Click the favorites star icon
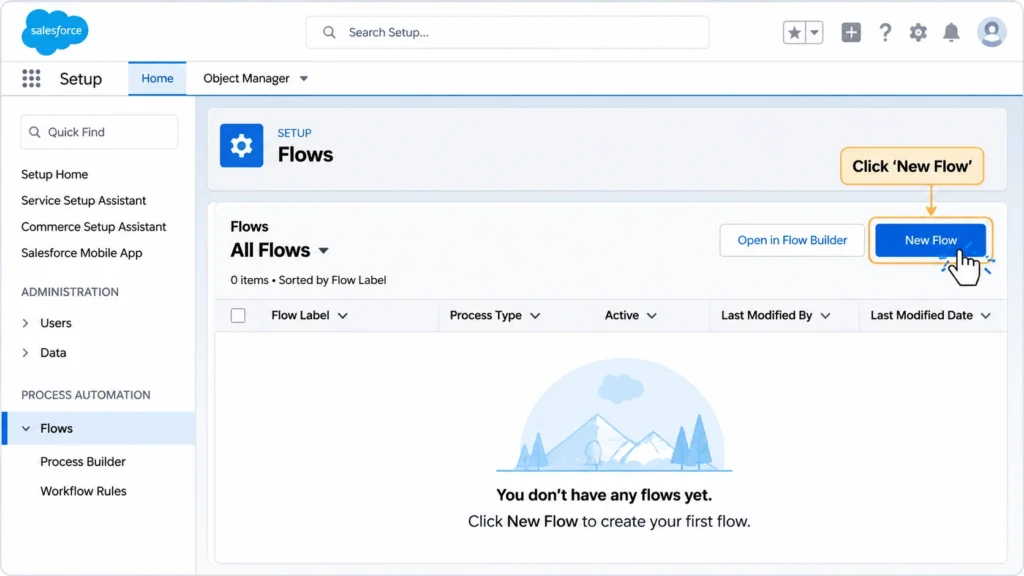This screenshot has height=576, width=1024. (794, 32)
